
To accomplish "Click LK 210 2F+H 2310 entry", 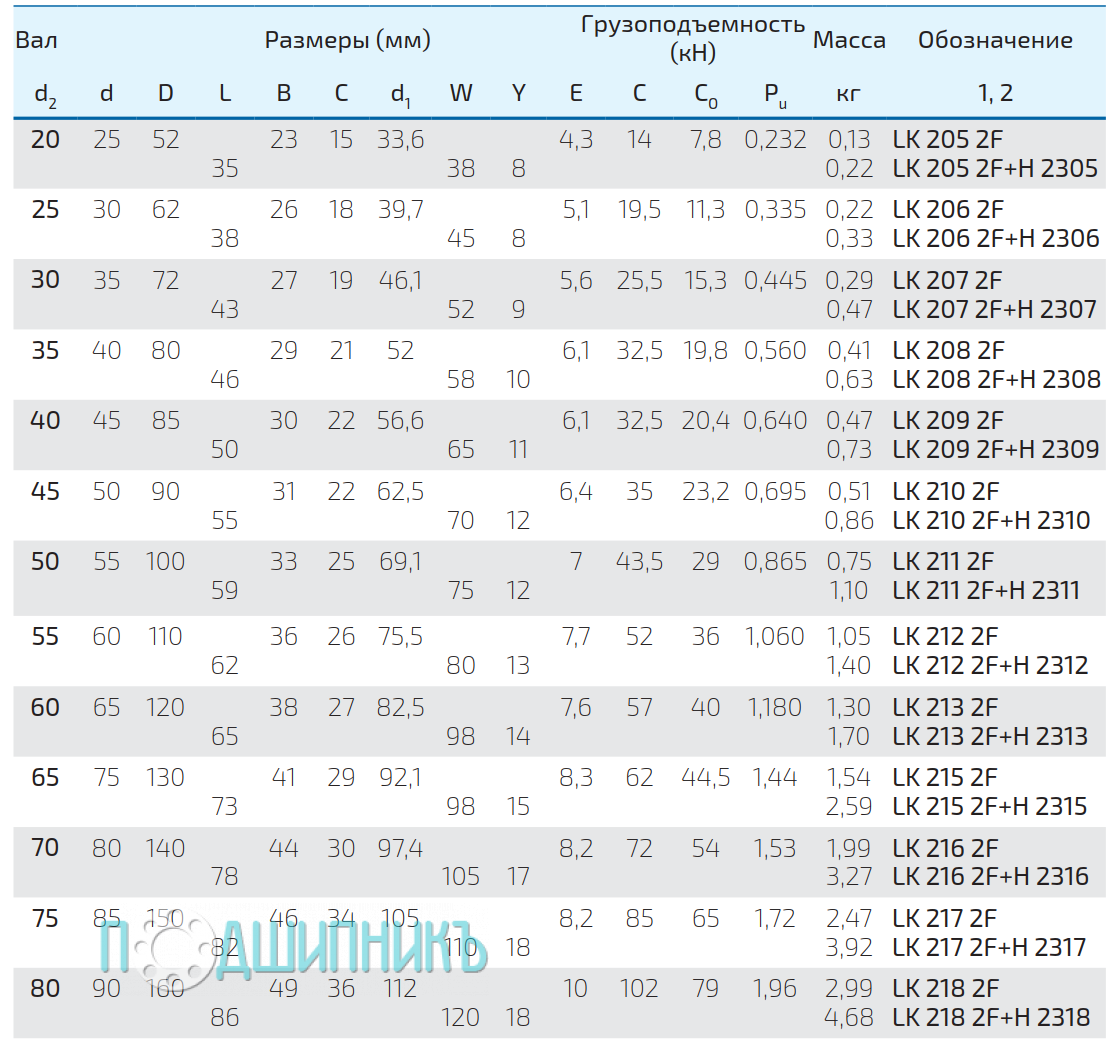I will [991, 520].
